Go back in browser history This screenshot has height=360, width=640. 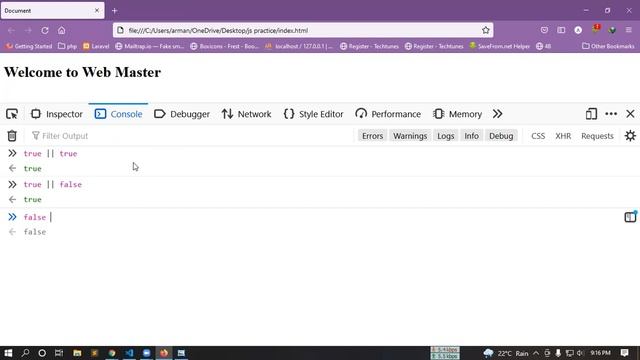point(11,30)
